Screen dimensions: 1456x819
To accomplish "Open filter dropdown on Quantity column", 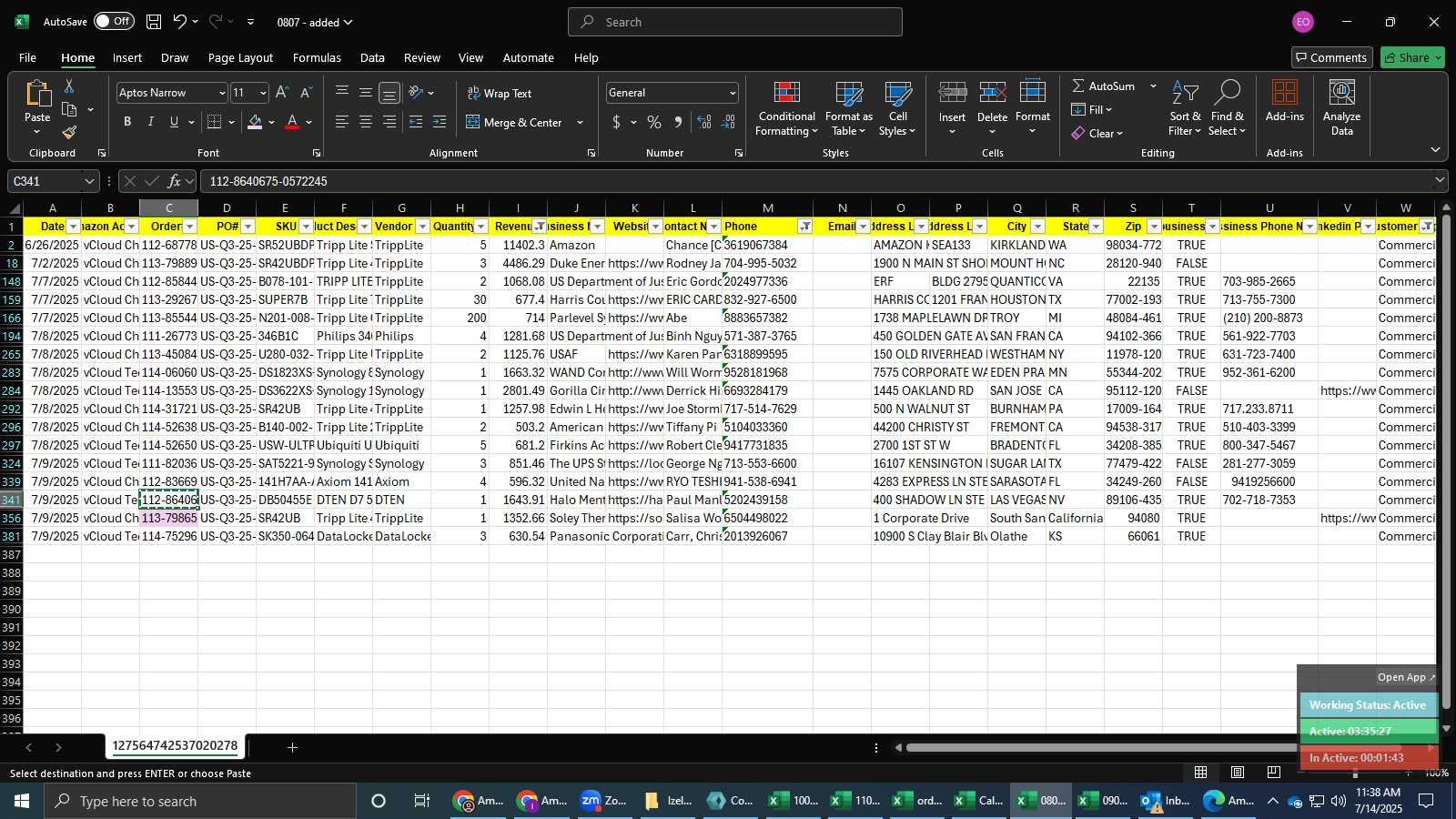I will click(x=481, y=227).
